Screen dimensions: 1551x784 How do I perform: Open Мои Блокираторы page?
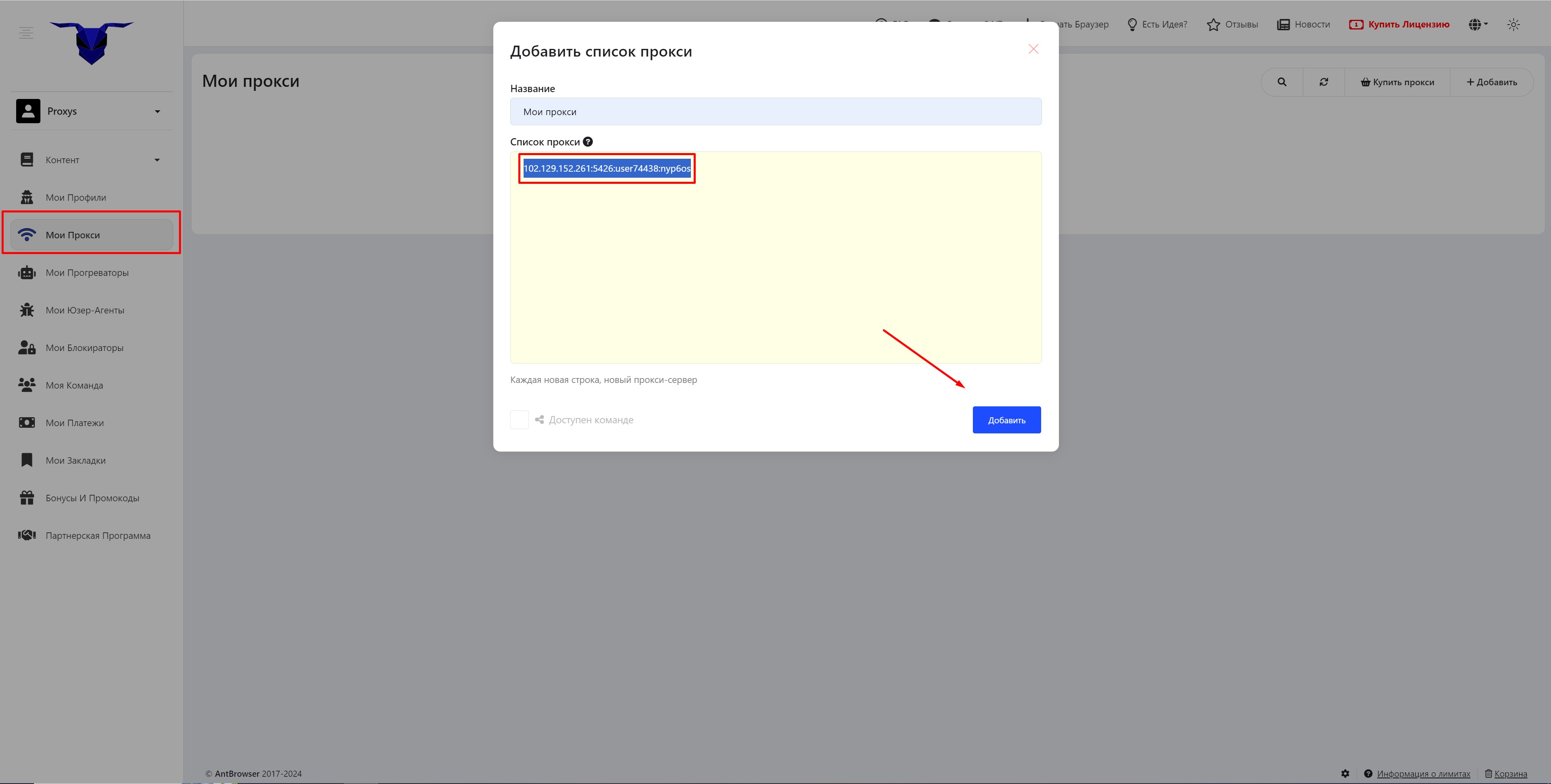pos(92,347)
